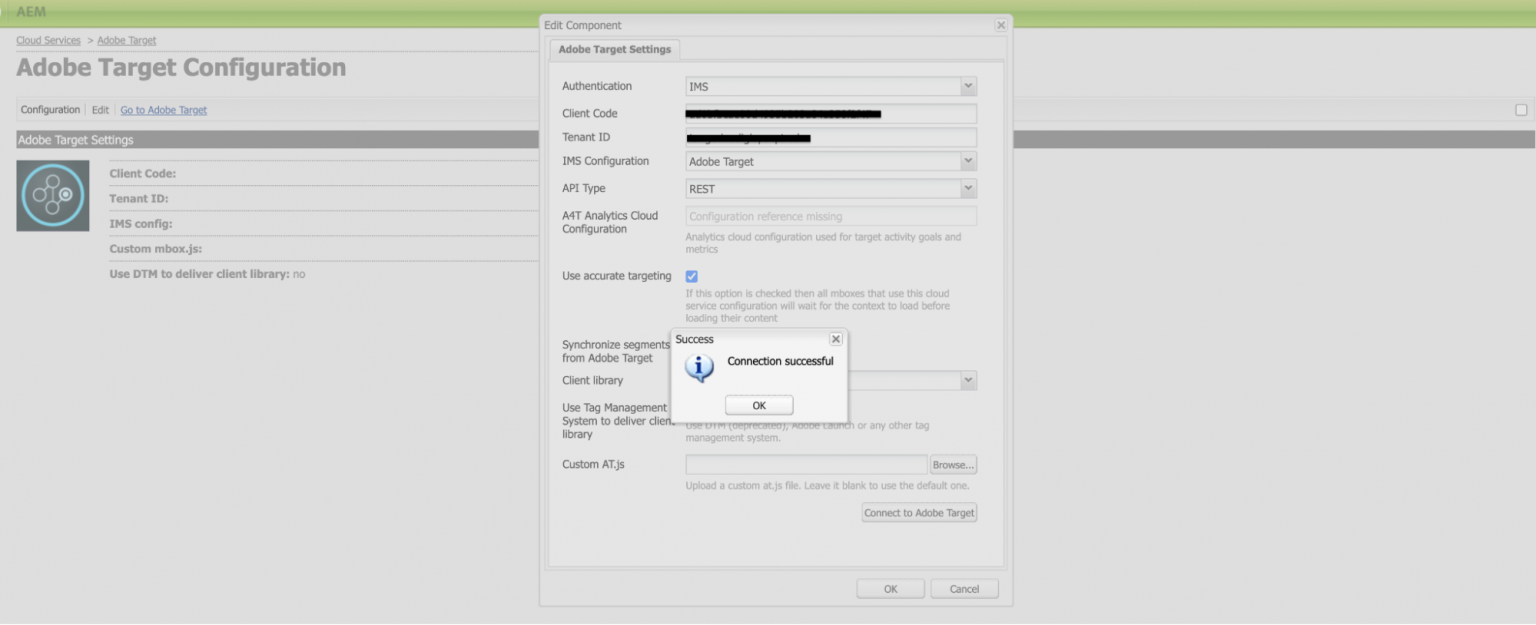Open the Adobe Target Settings tab
This screenshot has height=625, width=1536.
[614, 48]
